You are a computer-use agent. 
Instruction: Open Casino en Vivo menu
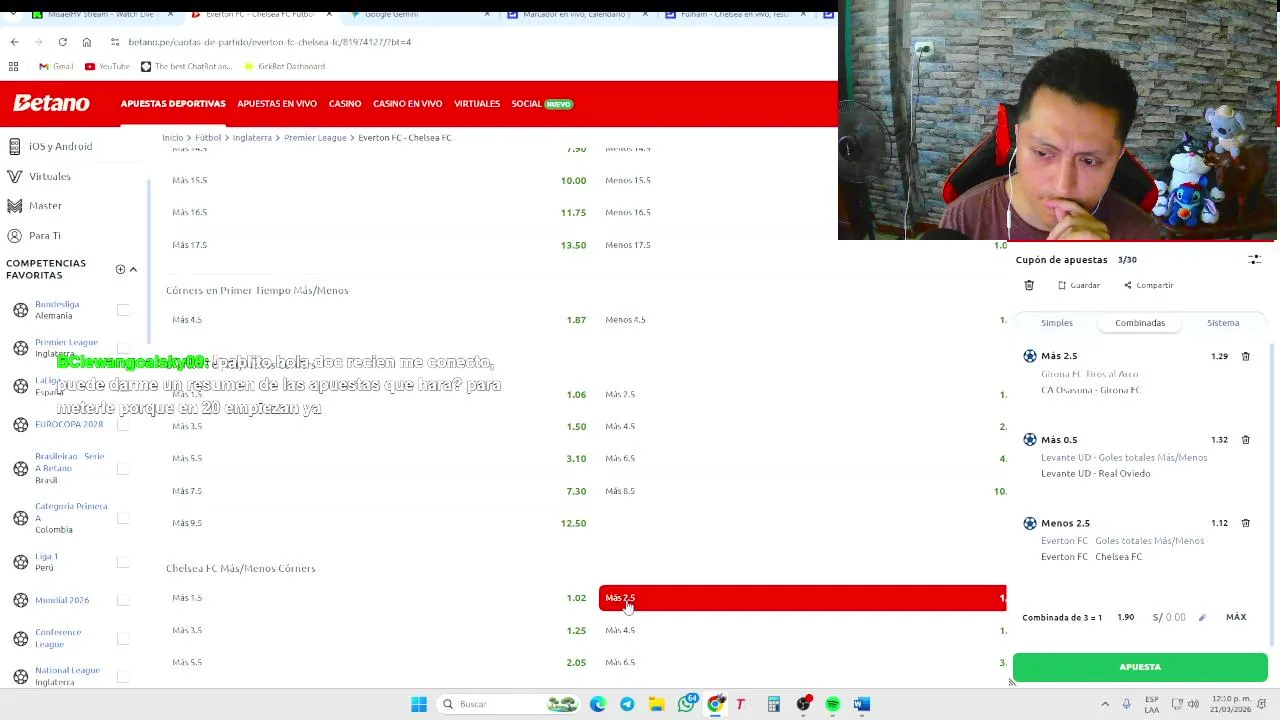pos(407,104)
